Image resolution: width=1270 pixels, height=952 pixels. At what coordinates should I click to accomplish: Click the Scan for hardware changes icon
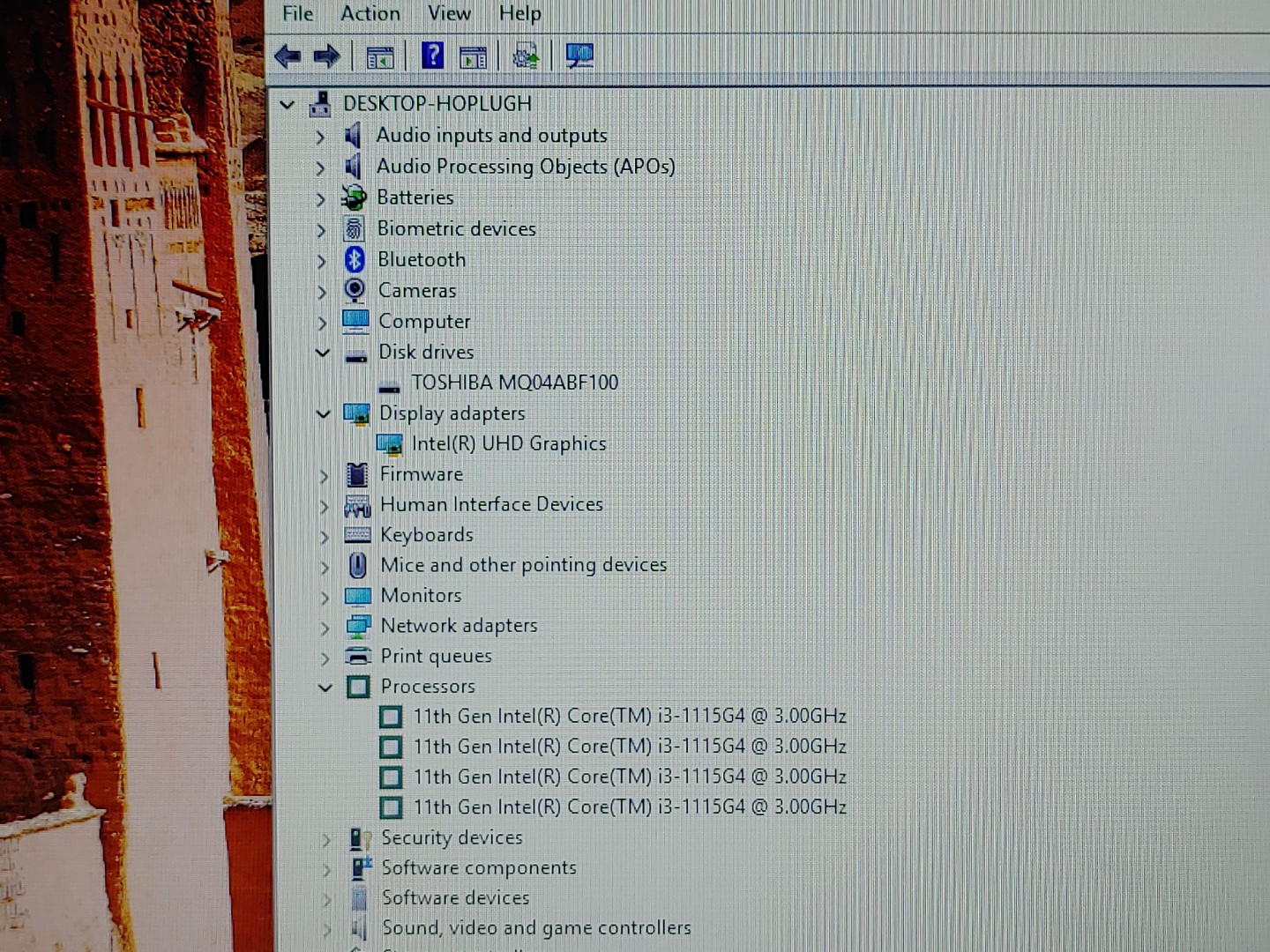[579, 56]
